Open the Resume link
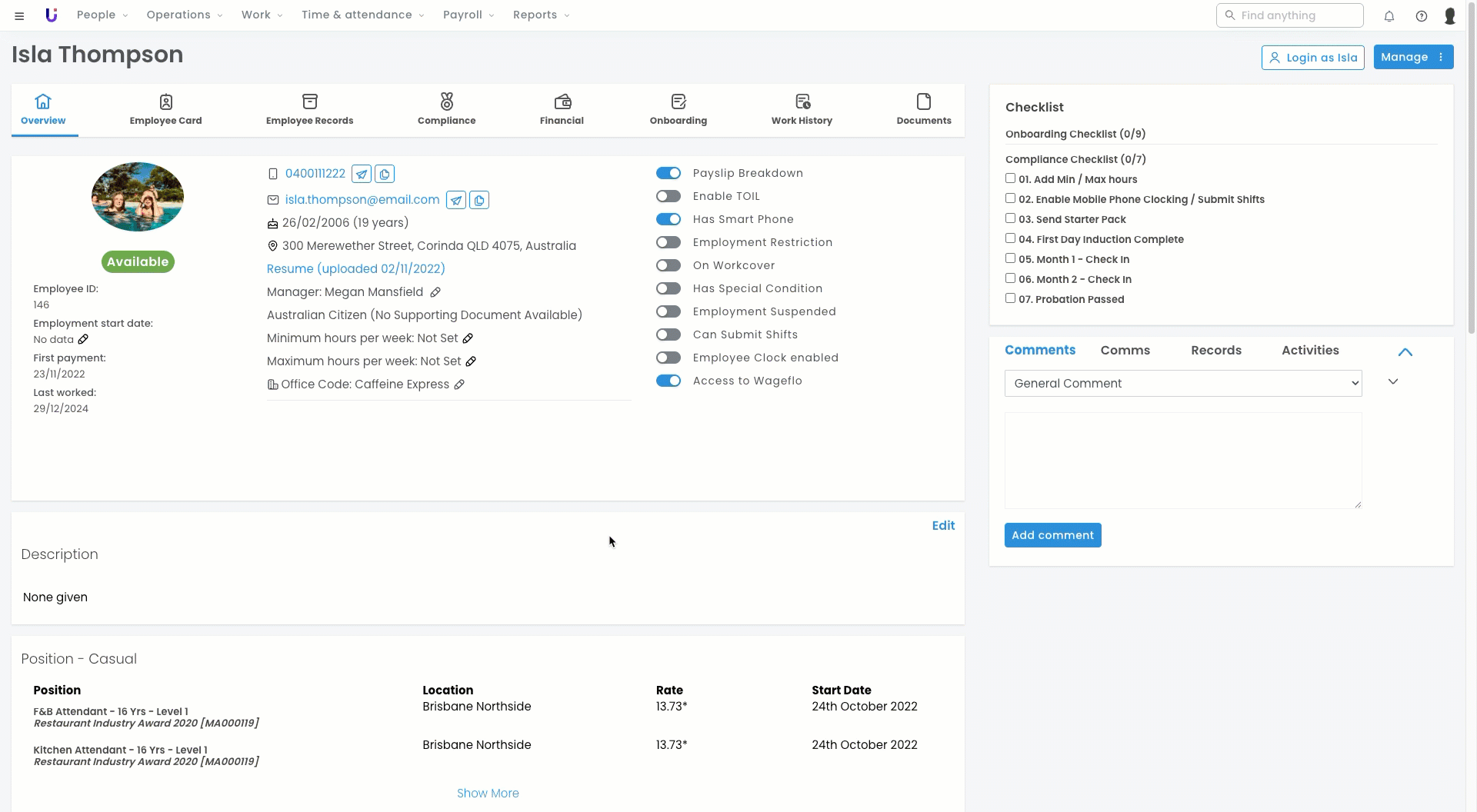The width and height of the screenshot is (1477, 812). pos(355,268)
